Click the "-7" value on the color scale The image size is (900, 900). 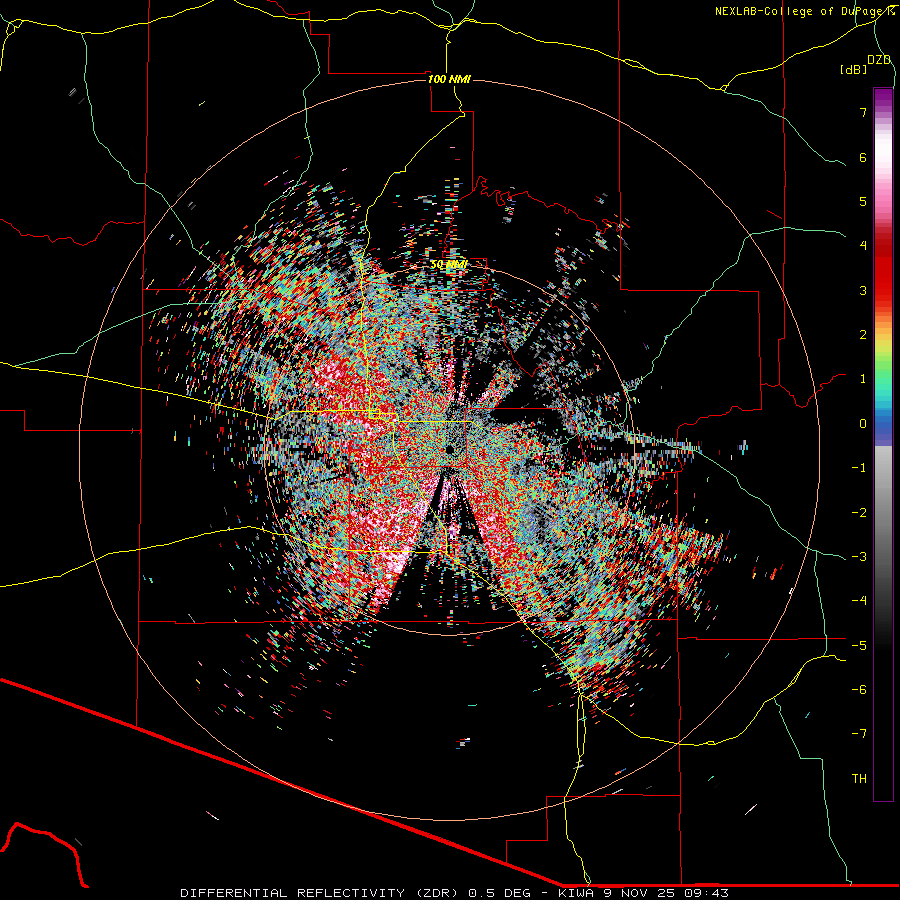(x=859, y=734)
